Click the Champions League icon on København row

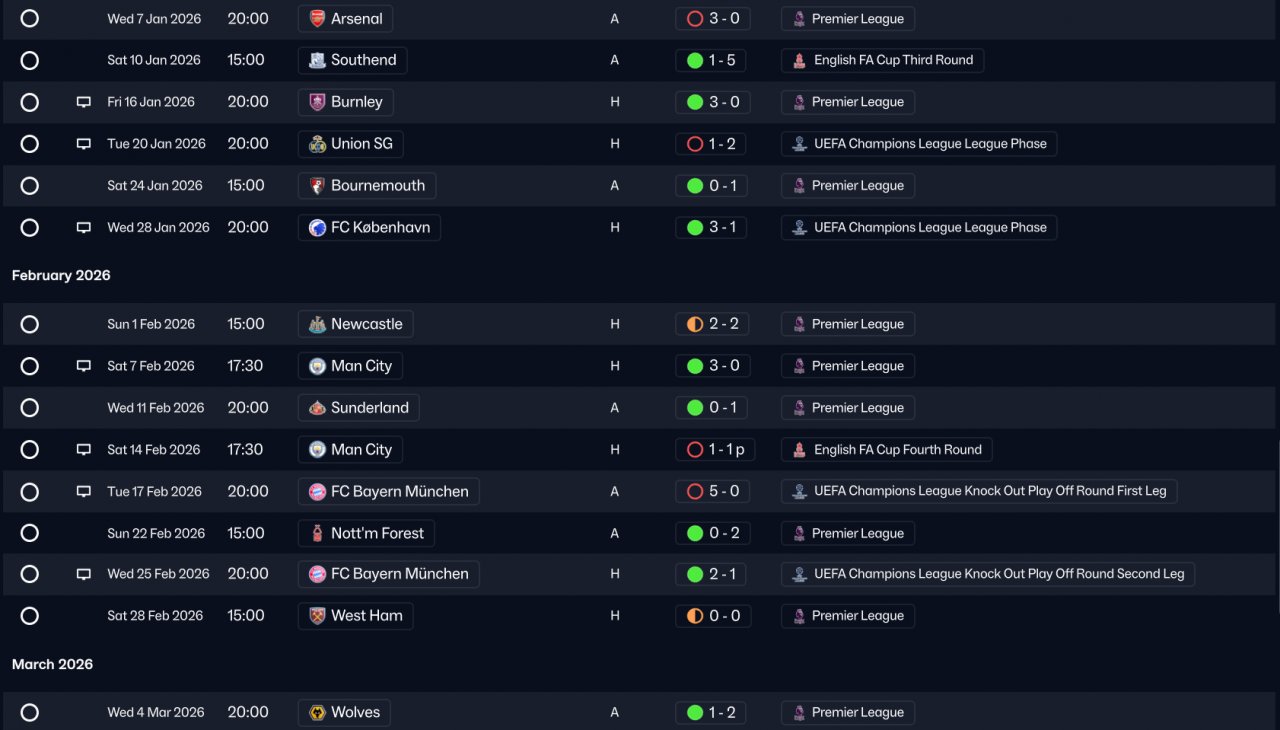pyautogui.click(x=799, y=228)
